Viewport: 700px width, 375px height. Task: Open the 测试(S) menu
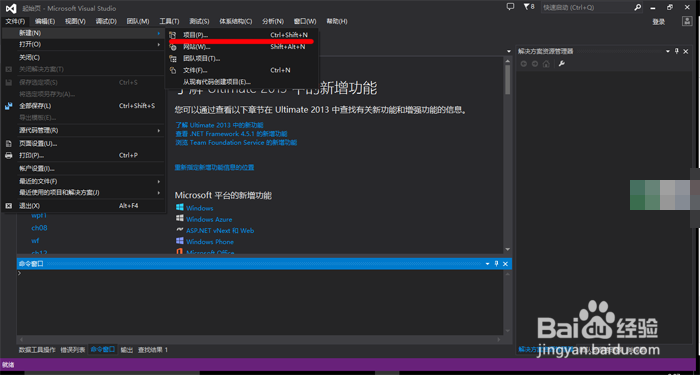tap(199, 21)
